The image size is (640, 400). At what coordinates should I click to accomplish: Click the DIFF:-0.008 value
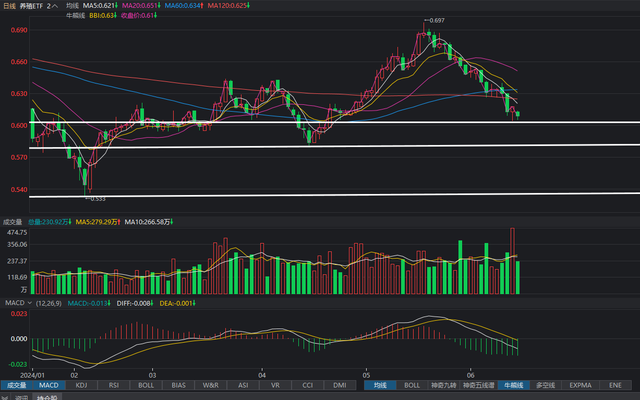135,303
